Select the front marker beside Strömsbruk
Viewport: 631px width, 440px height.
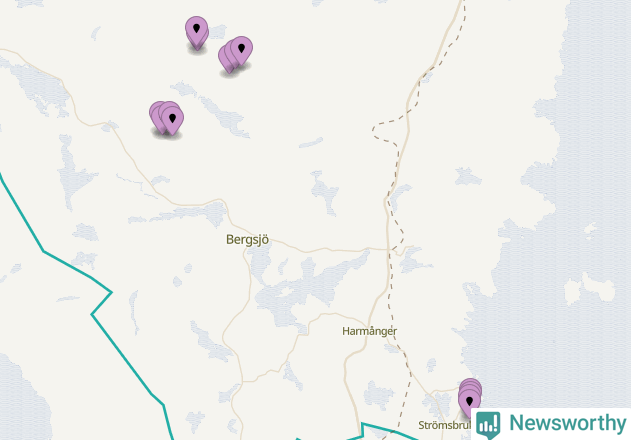point(469,401)
